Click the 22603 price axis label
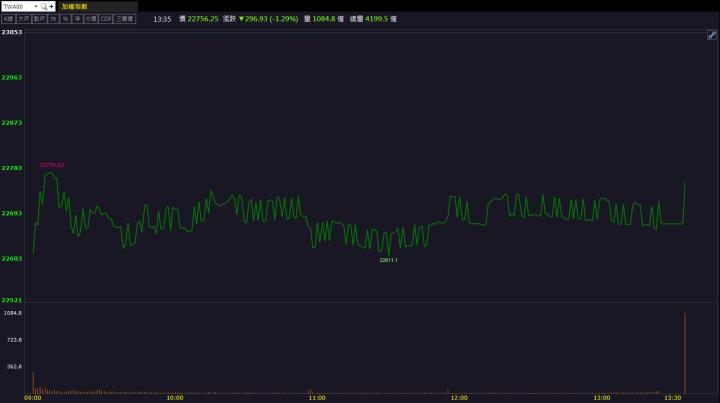Screen dimensions: 720x403 click(x=11, y=258)
